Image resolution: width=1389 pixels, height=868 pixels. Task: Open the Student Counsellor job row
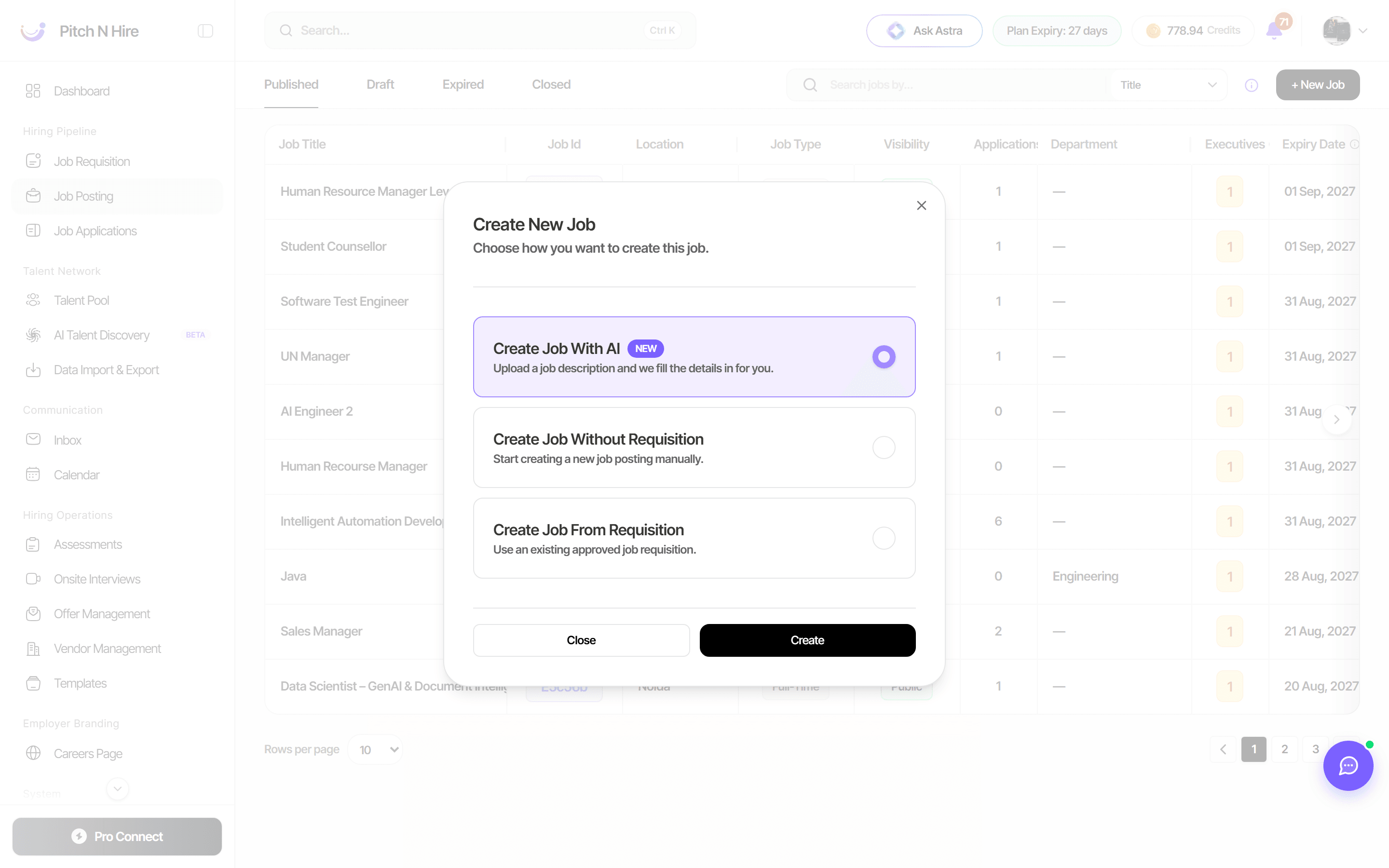[x=333, y=247]
